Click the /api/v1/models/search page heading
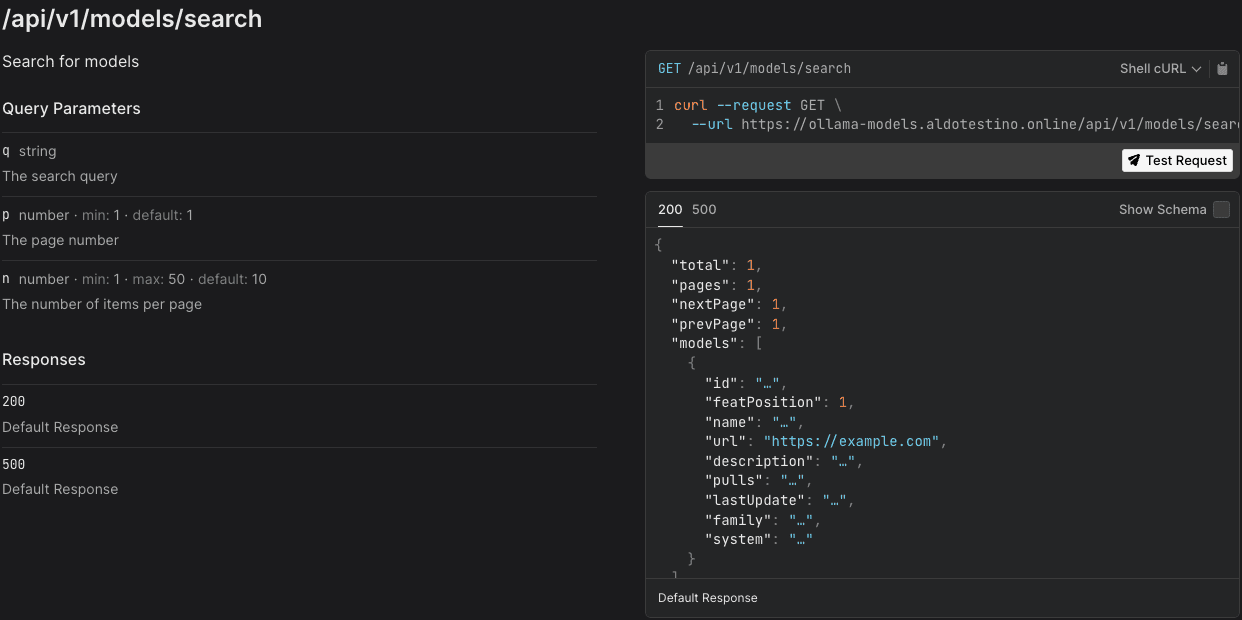Image resolution: width=1242 pixels, height=620 pixels. 132,19
